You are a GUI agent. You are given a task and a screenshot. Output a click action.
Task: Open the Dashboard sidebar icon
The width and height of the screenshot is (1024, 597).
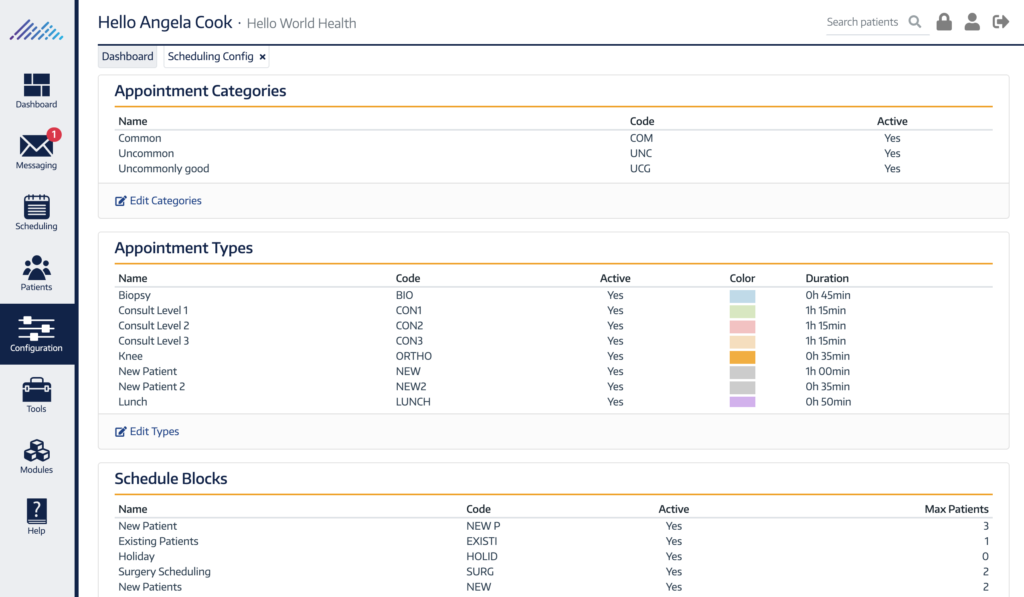(37, 91)
